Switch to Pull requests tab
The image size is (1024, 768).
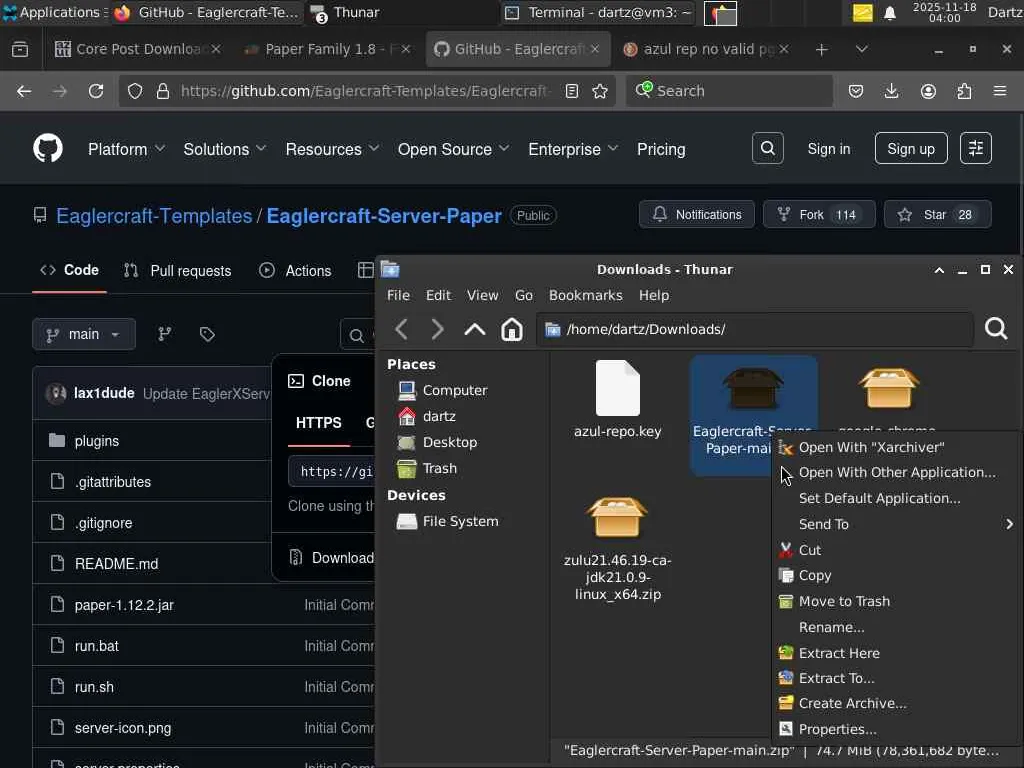[x=178, y=270]
